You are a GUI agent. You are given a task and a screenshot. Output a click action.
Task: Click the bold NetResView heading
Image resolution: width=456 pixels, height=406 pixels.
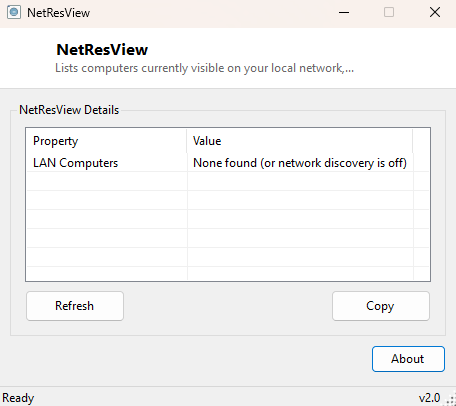pyautogui.click(x=102, y=50)
